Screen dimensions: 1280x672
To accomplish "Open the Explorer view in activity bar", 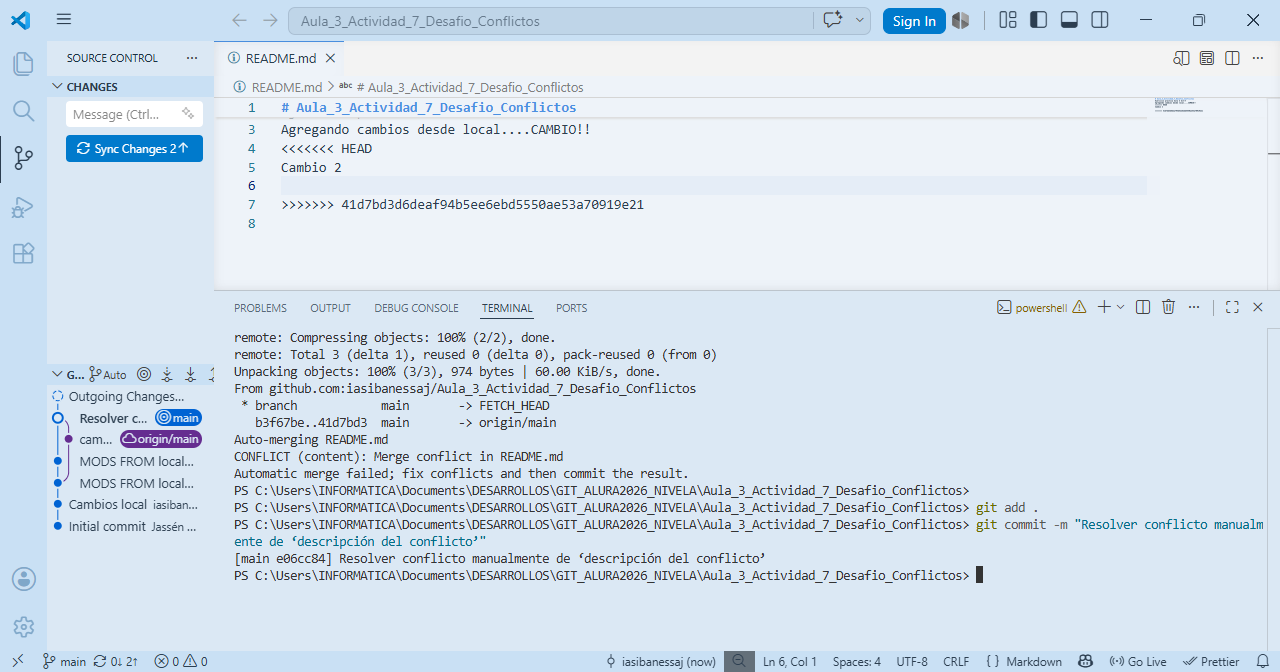I will [x=23, y=64].
